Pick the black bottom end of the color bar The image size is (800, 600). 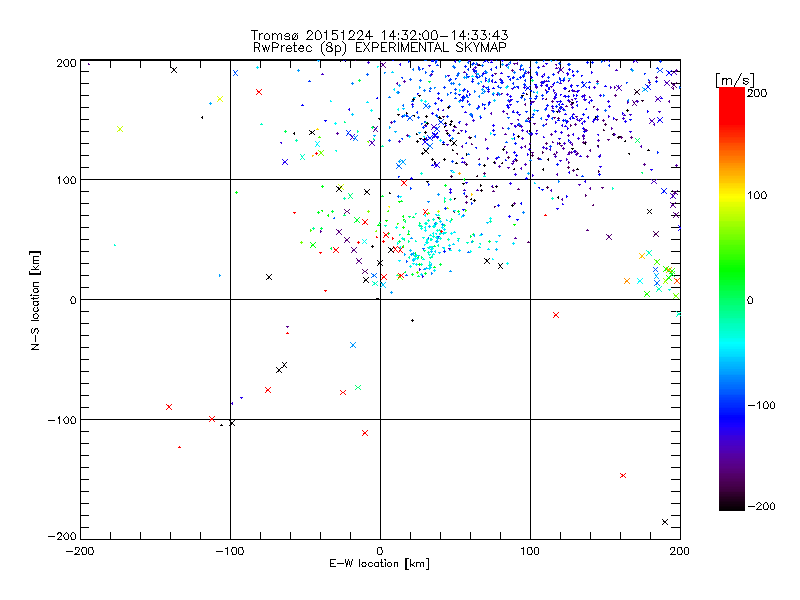point(732,506)
